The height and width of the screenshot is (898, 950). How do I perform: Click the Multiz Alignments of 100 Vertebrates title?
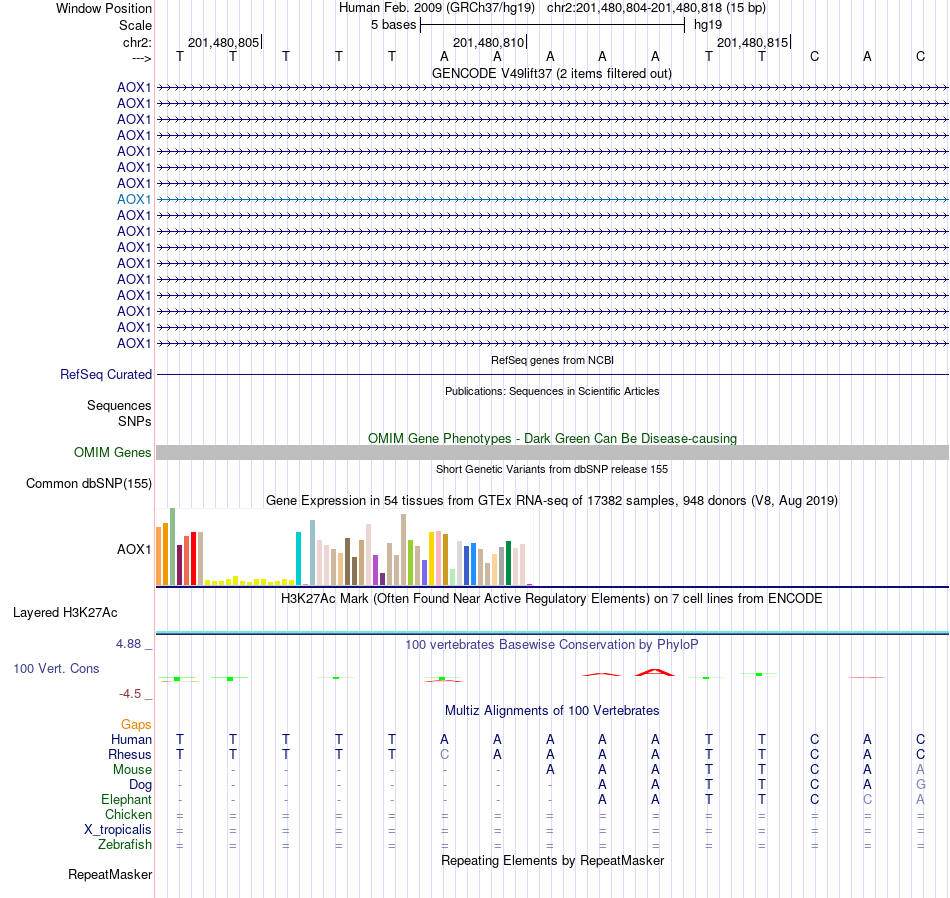click(x=552, y=711)
